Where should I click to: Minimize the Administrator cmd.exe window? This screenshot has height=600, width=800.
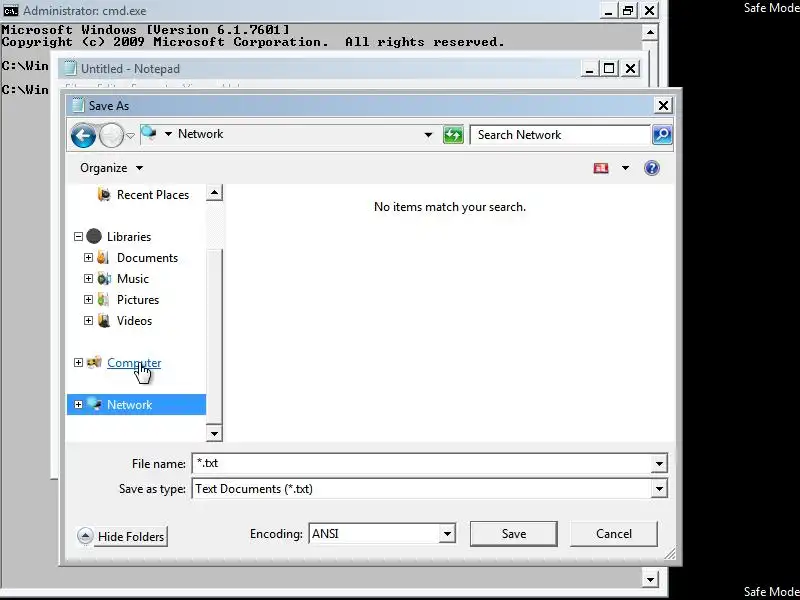click(608, 11)
